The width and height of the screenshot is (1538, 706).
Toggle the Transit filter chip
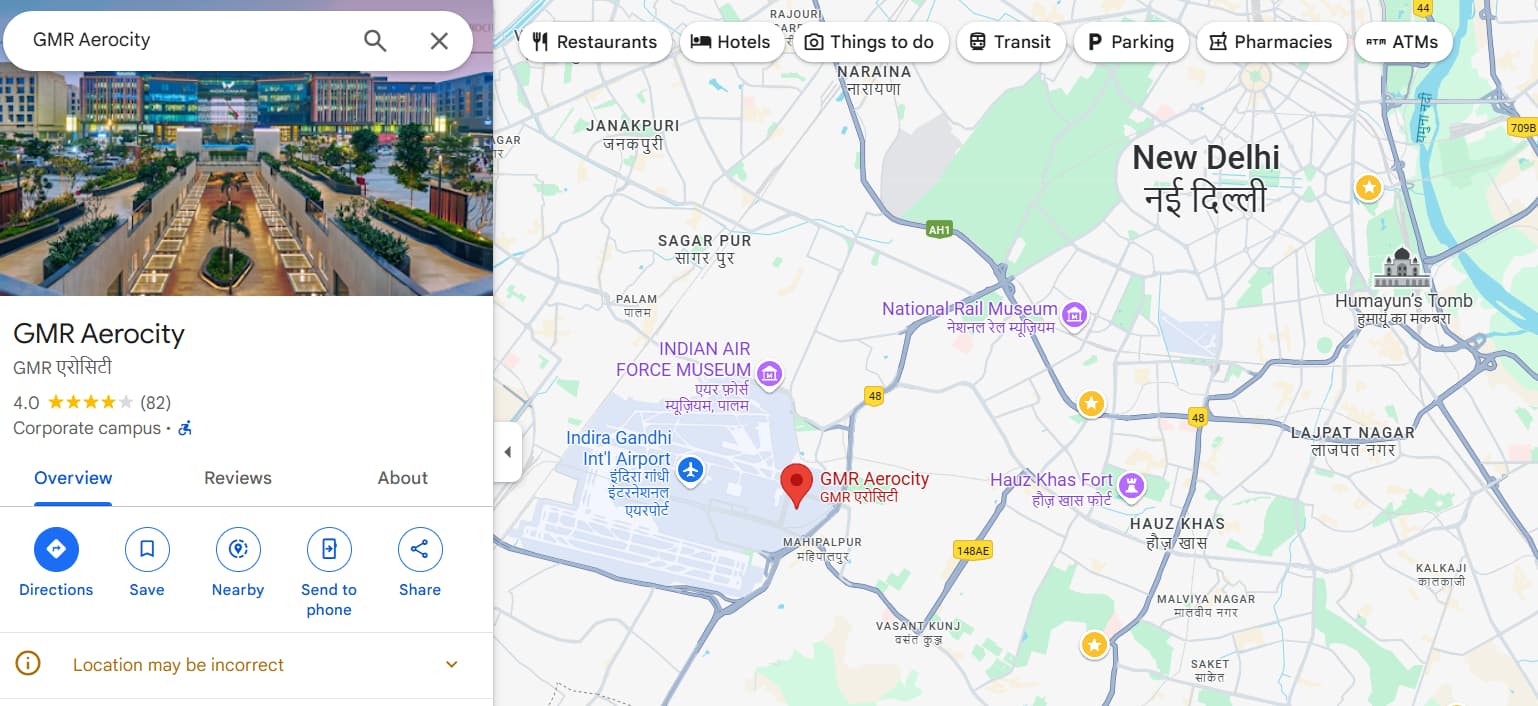tap(1010, 42)
